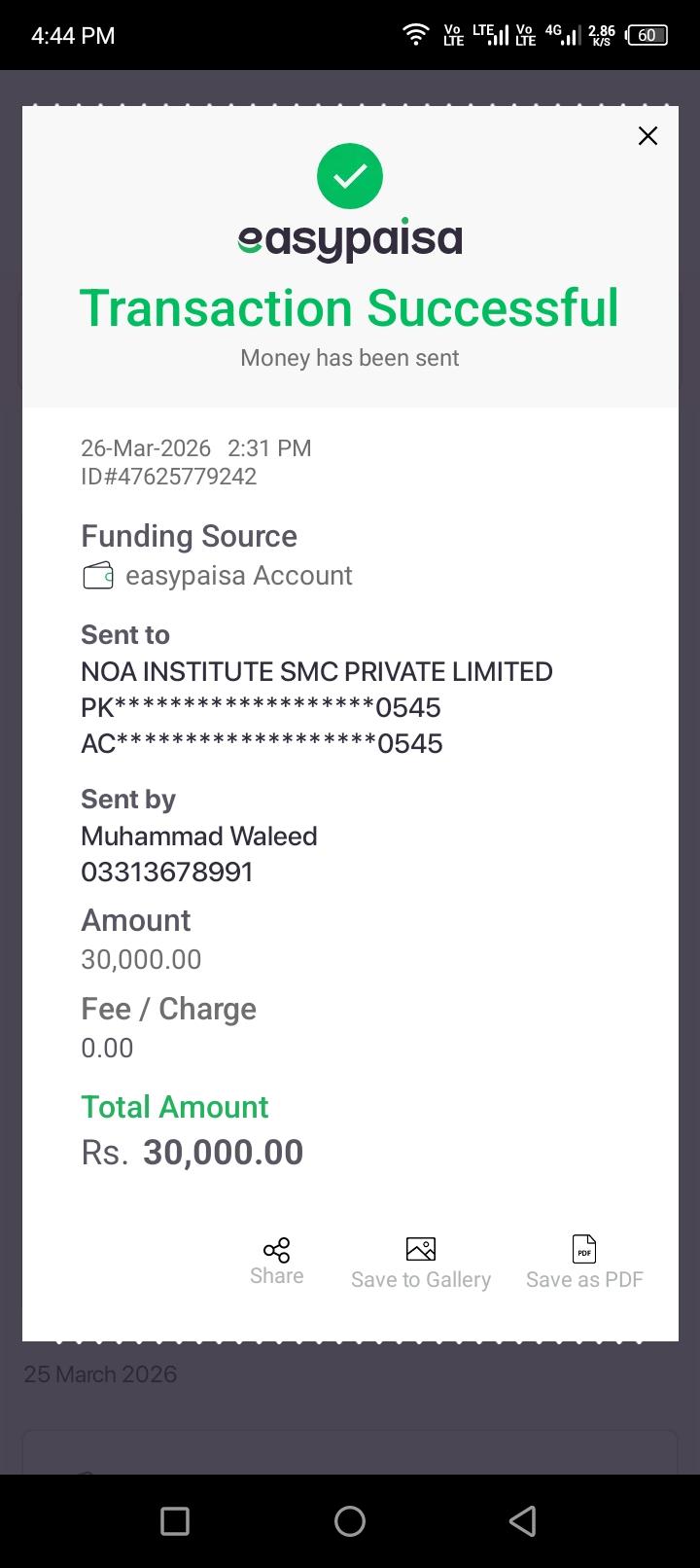Screen dimensions: 700x1568
Task: Tap the battery indicator in status bar
Action: point(647,36)
